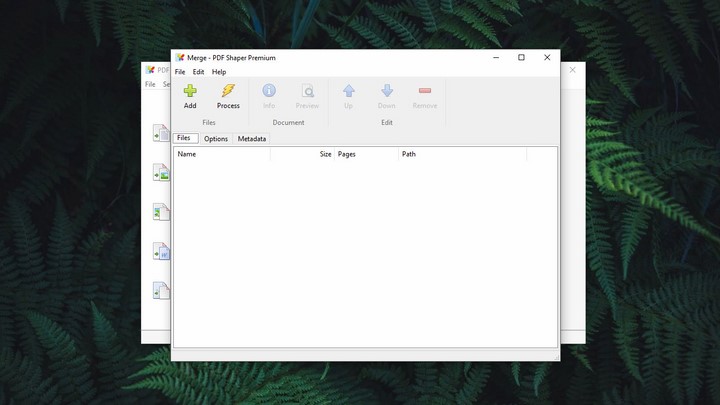Screen dimensions: 720x405
Task: Minimize the Merge window
Action: [496, 57]
